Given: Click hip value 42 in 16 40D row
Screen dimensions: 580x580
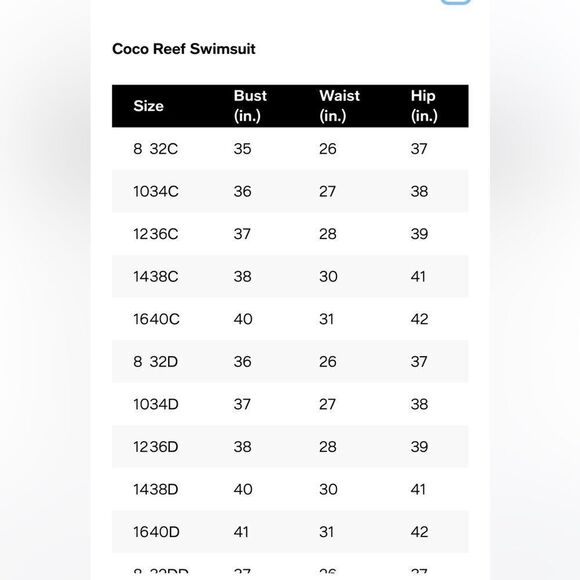Looking at the screenshot, I should [x=419, y=532].
